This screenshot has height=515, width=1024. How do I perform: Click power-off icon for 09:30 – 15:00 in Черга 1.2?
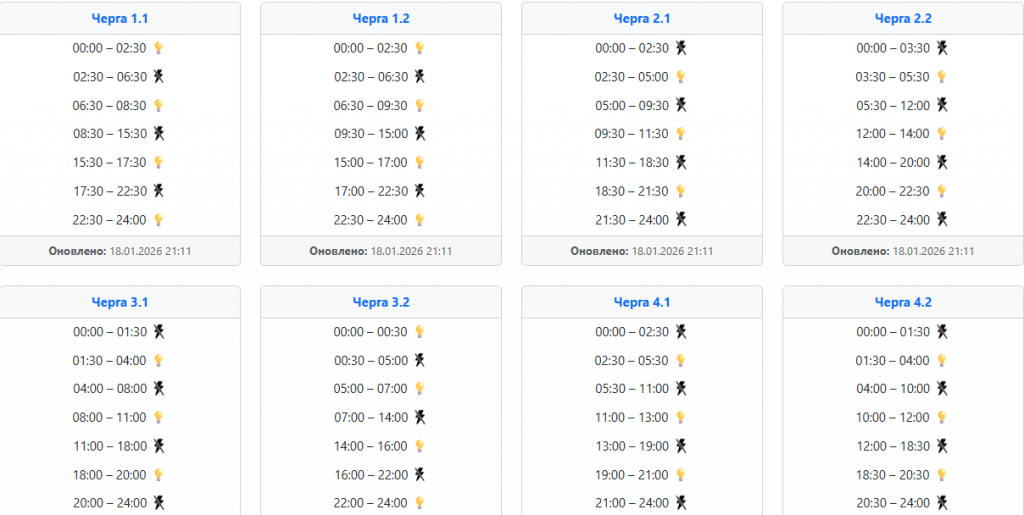tap(421, 134)
